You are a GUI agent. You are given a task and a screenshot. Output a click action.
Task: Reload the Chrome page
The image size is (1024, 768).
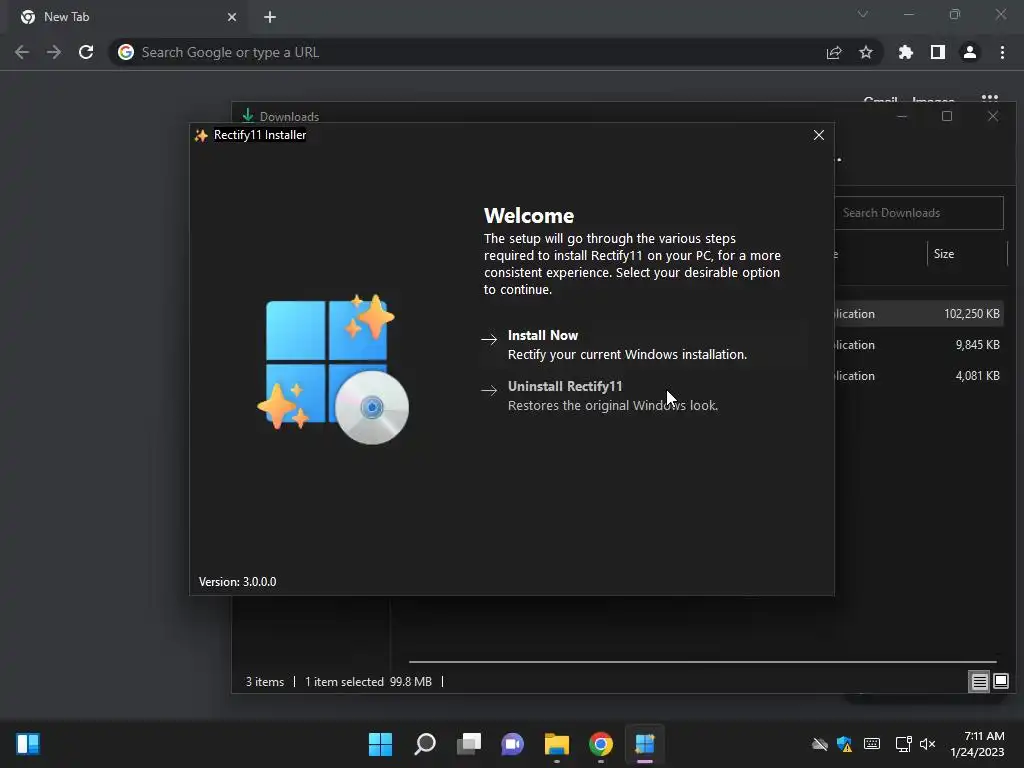tap(86, 52)
